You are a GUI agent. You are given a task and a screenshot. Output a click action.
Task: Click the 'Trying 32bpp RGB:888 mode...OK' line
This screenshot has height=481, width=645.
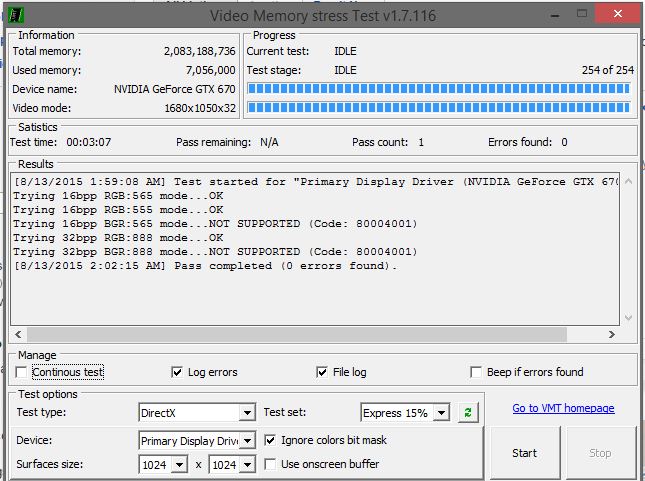click(118, 238)
